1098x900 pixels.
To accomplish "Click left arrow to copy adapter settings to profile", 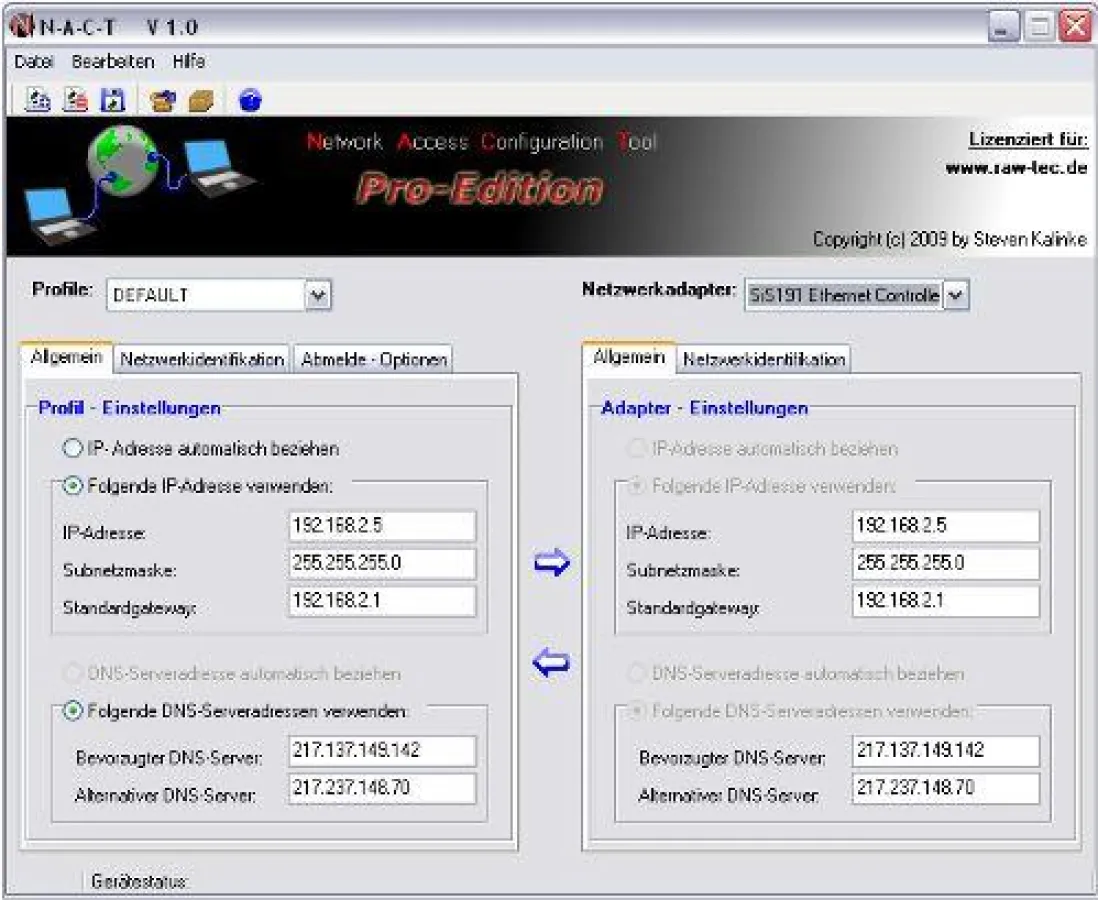I will click(551, 662).
